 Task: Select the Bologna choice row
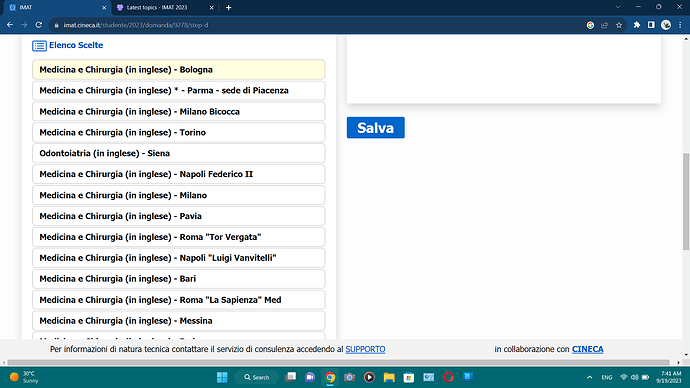coord(179,70)
